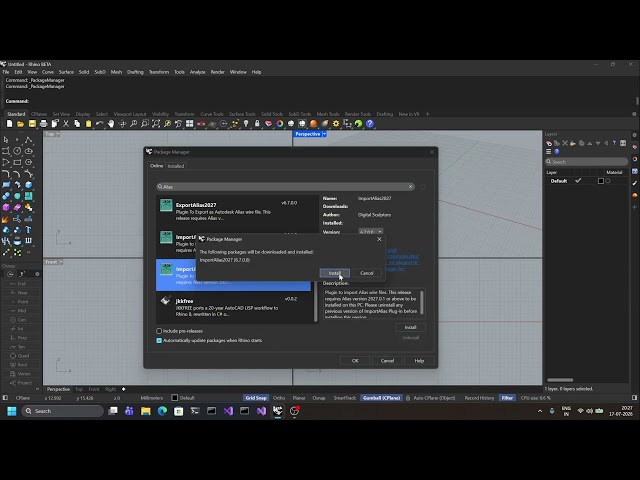Select the Pan hand tool

[x=111, y=124]
